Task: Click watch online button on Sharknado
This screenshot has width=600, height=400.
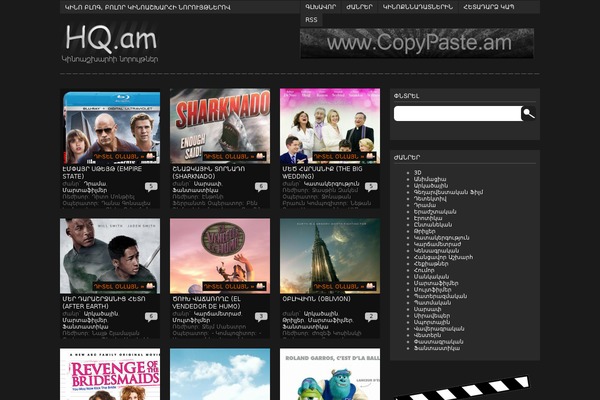Action: point(234,157)
